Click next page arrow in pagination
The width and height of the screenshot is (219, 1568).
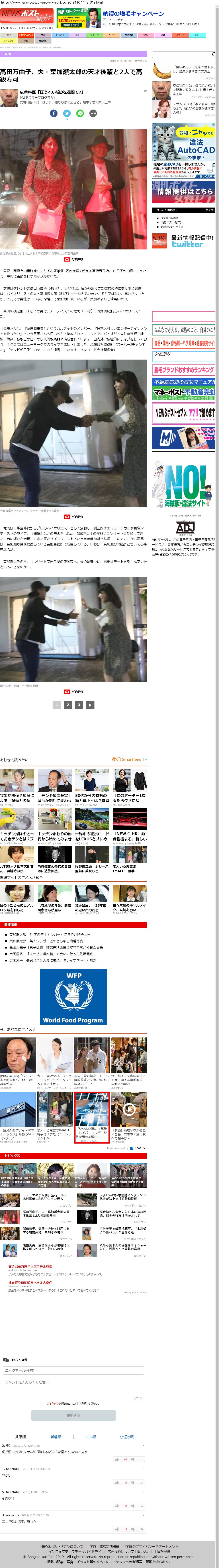coord(90,705)
